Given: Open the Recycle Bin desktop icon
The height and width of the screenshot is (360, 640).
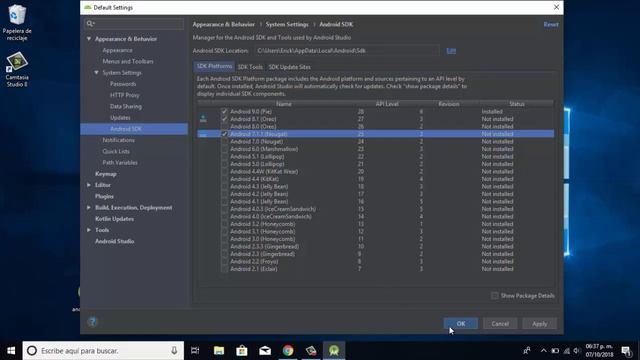Looking at the screenshot, I should [x=17, y=22].
